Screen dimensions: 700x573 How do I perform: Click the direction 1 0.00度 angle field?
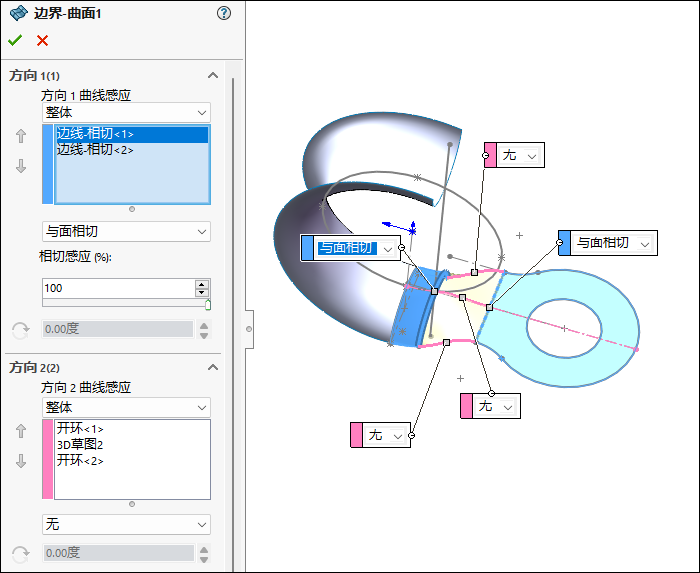point(118,329)
